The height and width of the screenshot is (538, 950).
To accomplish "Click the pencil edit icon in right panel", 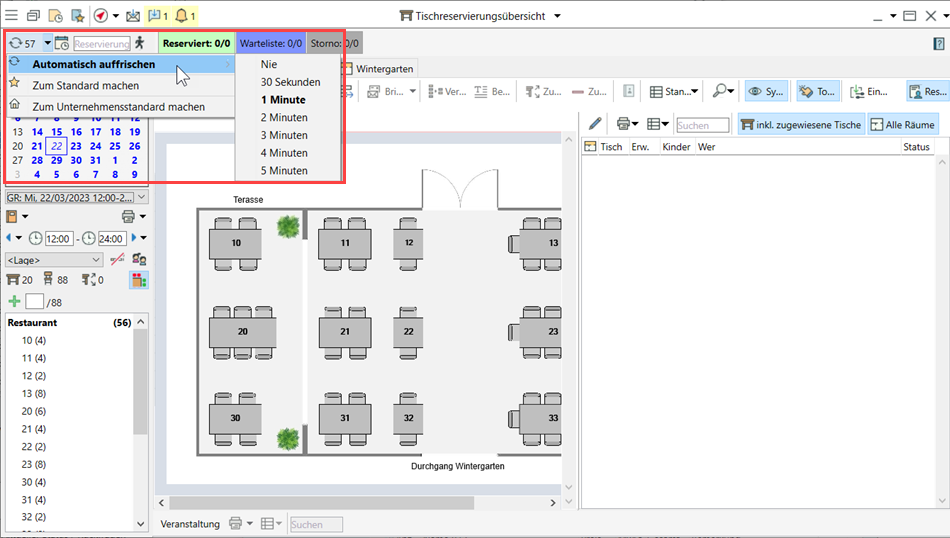I will [595, 124].
